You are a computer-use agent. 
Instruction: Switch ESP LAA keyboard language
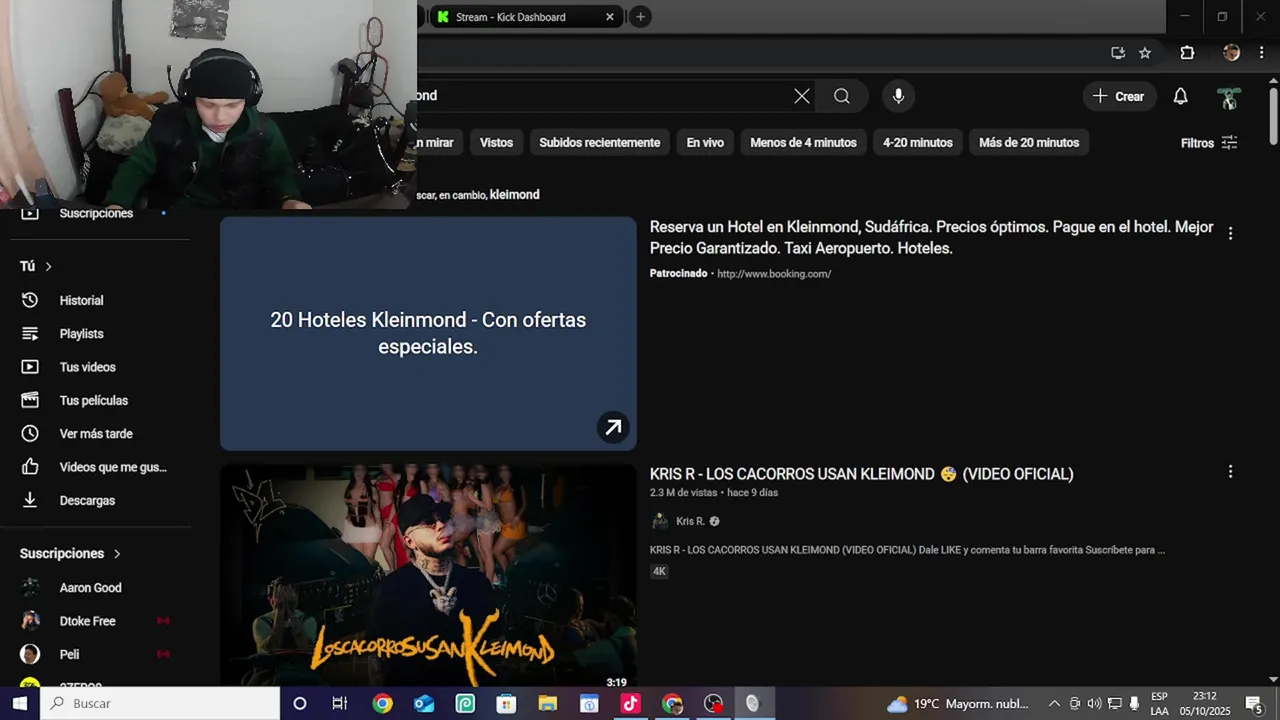click(x=1159, y=703)
